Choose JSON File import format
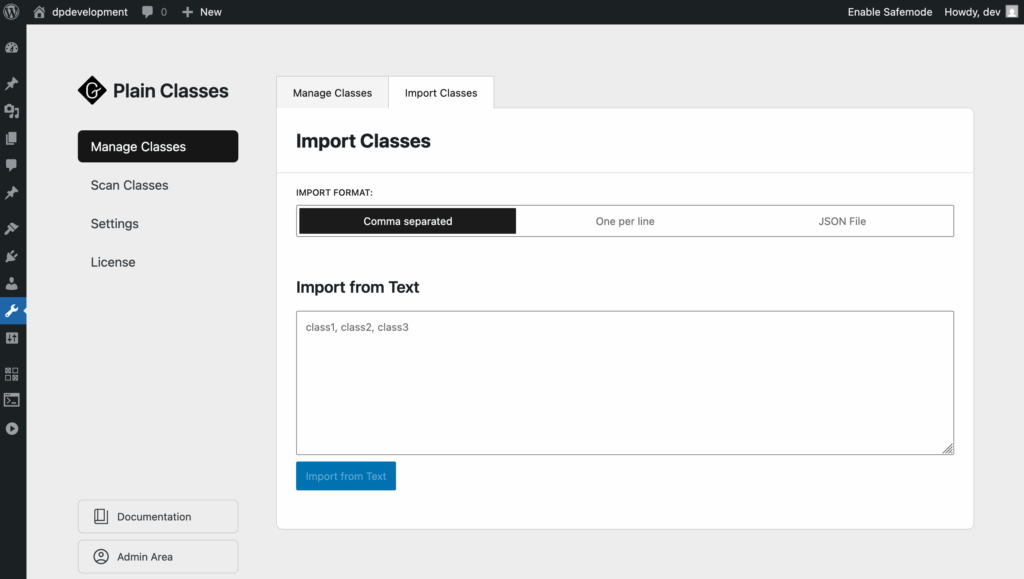 842,221
